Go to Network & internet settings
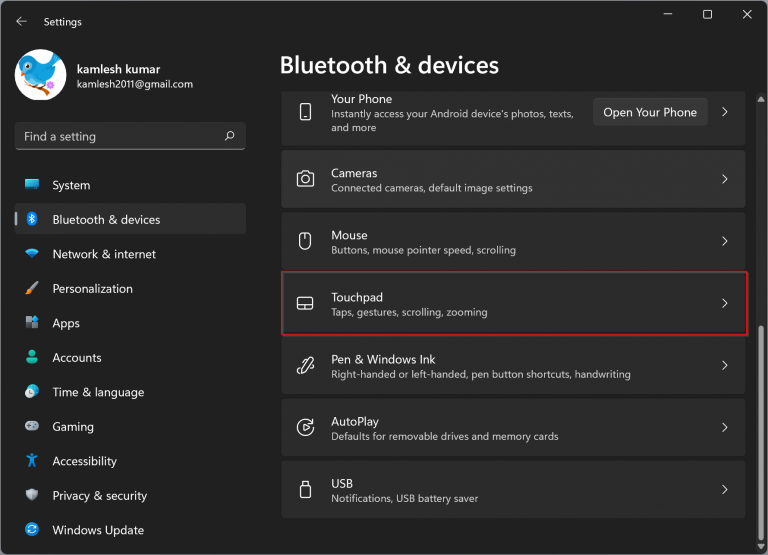768x555 pixels. tap(130, 254)
